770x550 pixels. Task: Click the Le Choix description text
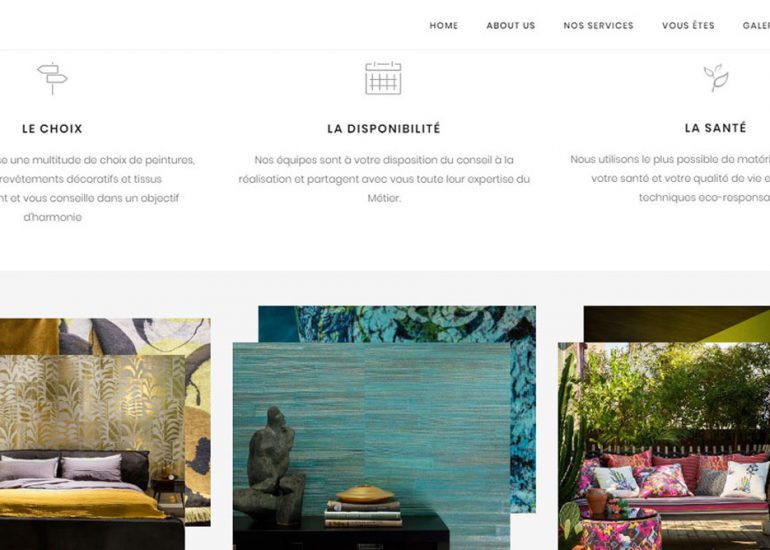(x=93, y=188)
